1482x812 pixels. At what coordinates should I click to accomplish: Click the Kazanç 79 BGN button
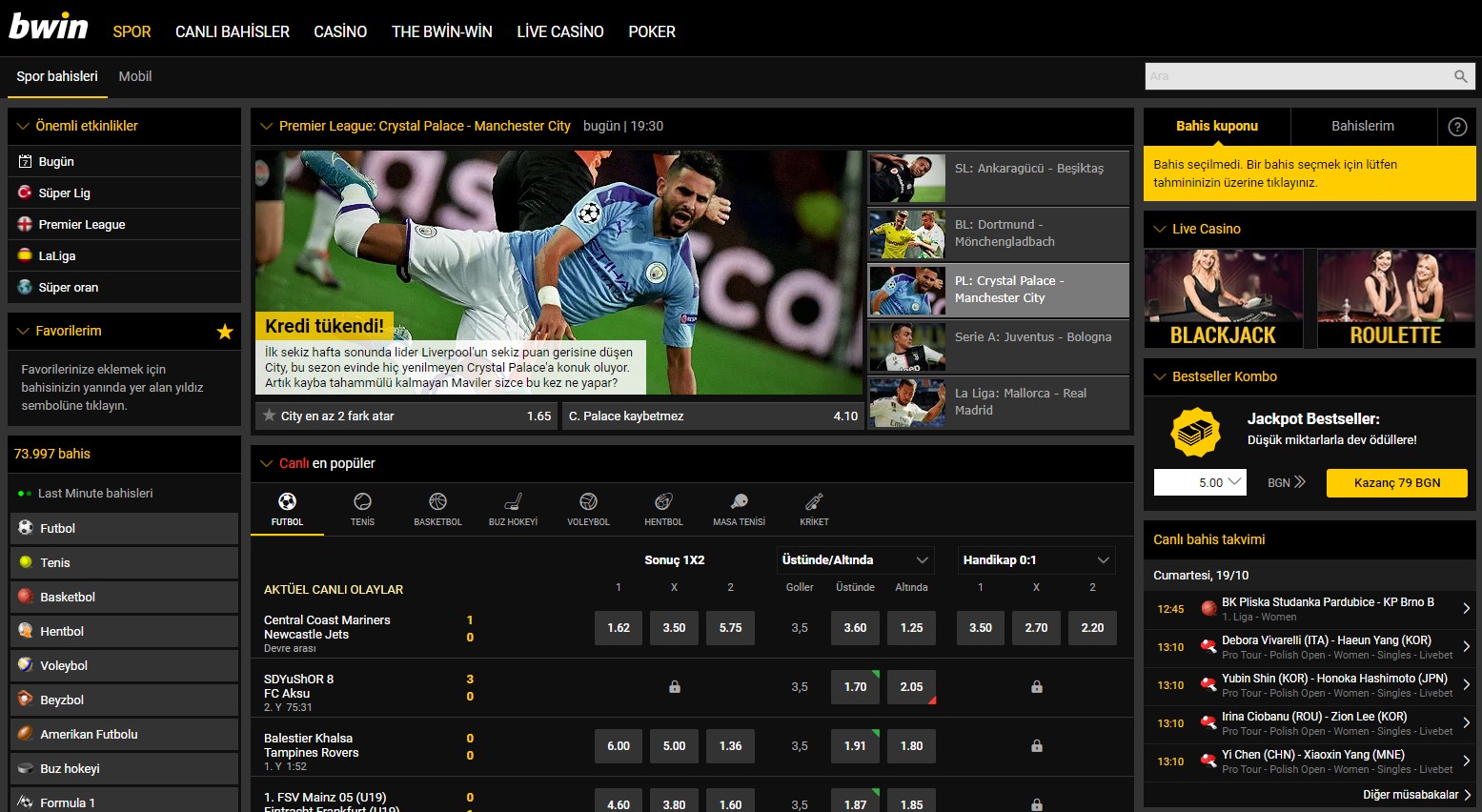(1397, 482)
